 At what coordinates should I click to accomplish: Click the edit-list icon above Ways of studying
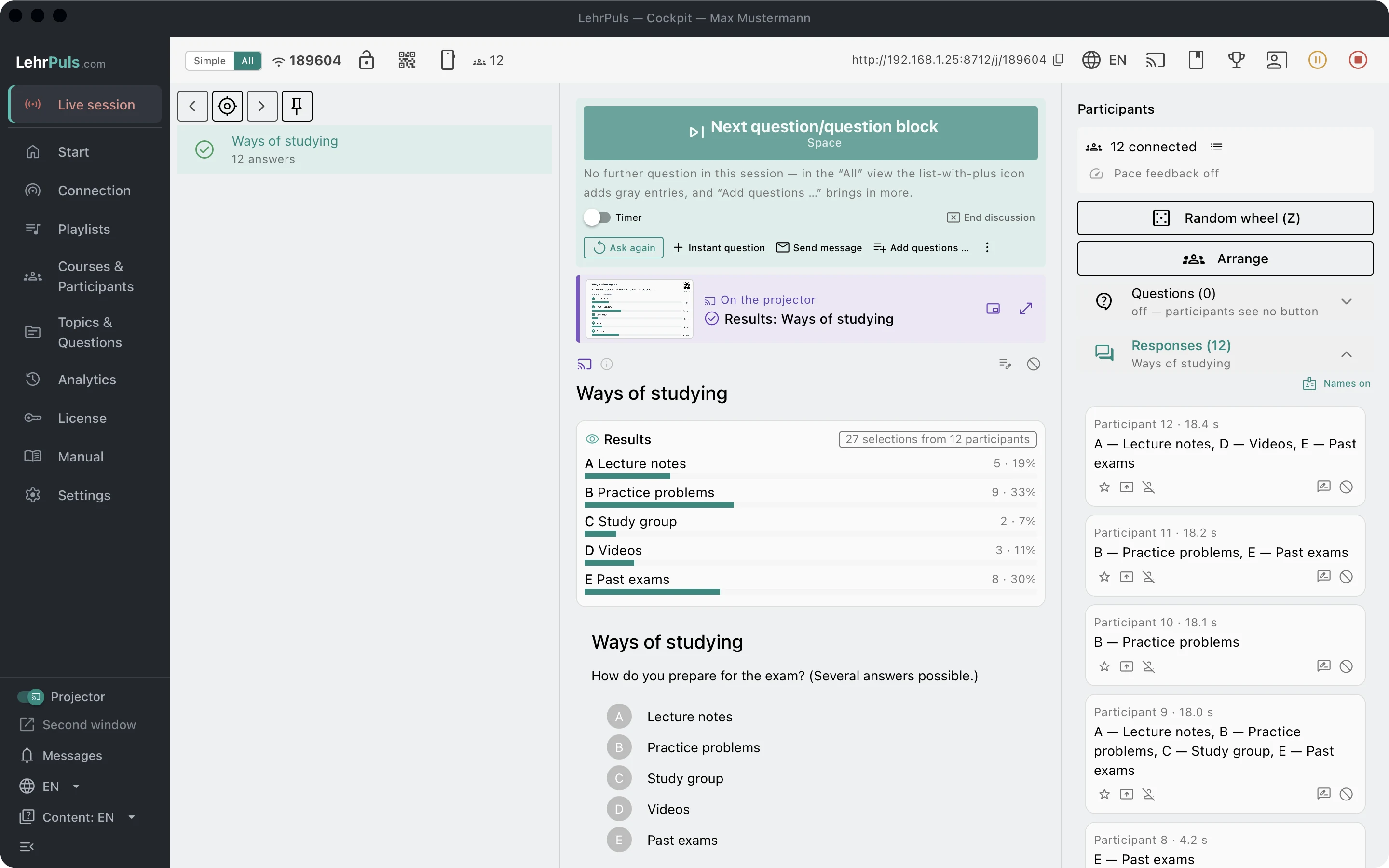[1005, 364]
